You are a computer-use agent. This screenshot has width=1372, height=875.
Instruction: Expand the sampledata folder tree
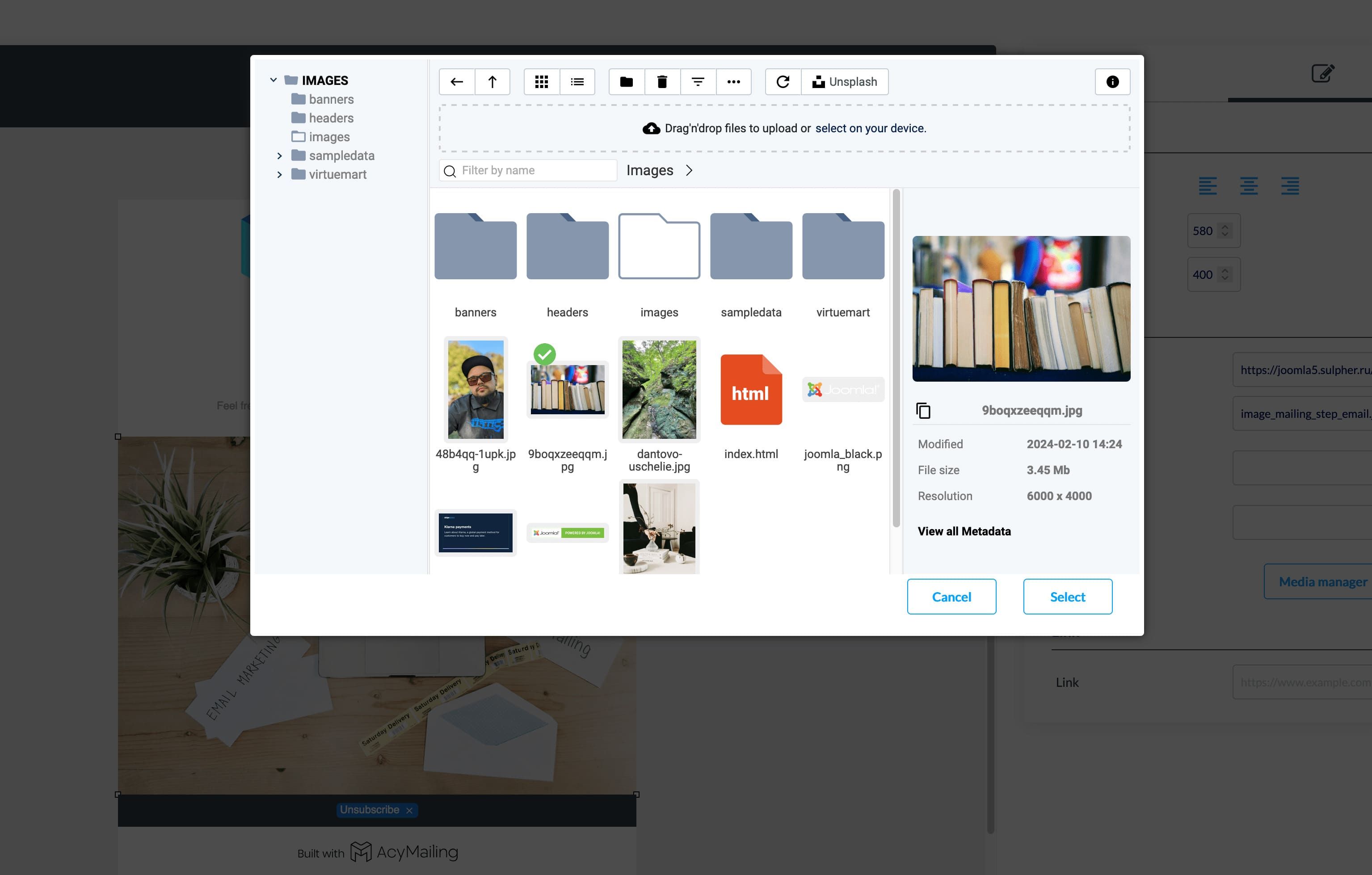click(x=279, y=156)
